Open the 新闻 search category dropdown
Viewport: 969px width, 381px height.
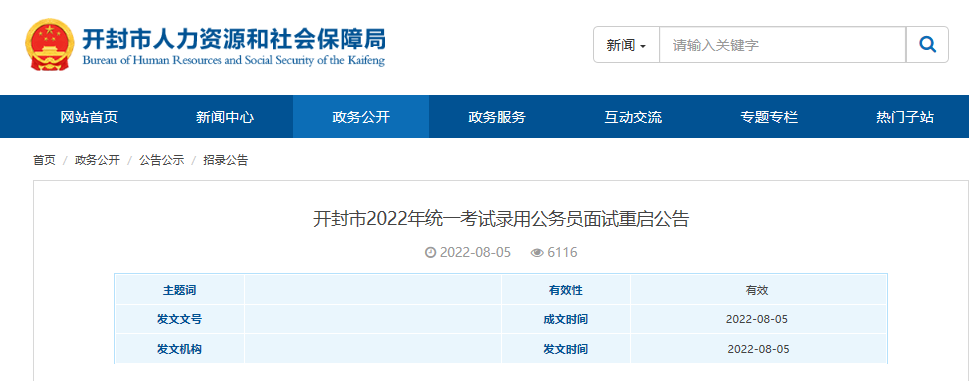pos(626,44)
